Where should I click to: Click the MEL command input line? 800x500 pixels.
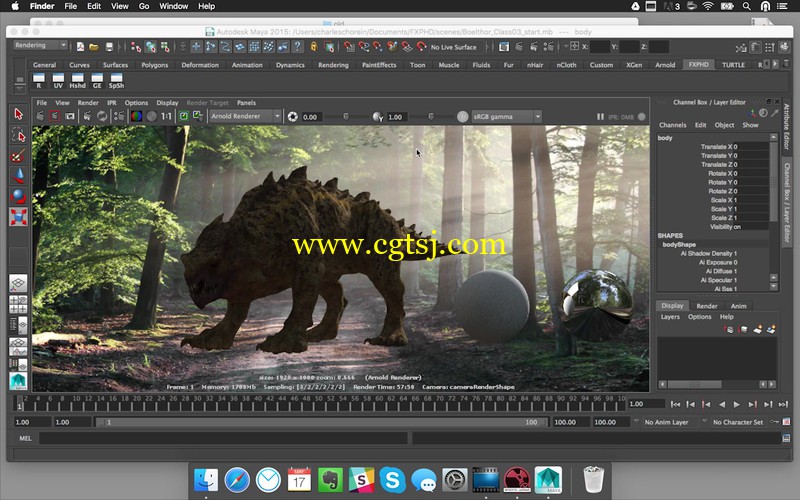point(223,438)
